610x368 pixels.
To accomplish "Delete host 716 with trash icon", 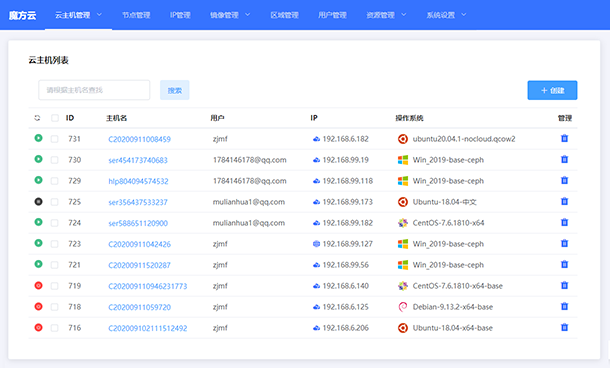I will pyautogui.click(x=564, y=328).
